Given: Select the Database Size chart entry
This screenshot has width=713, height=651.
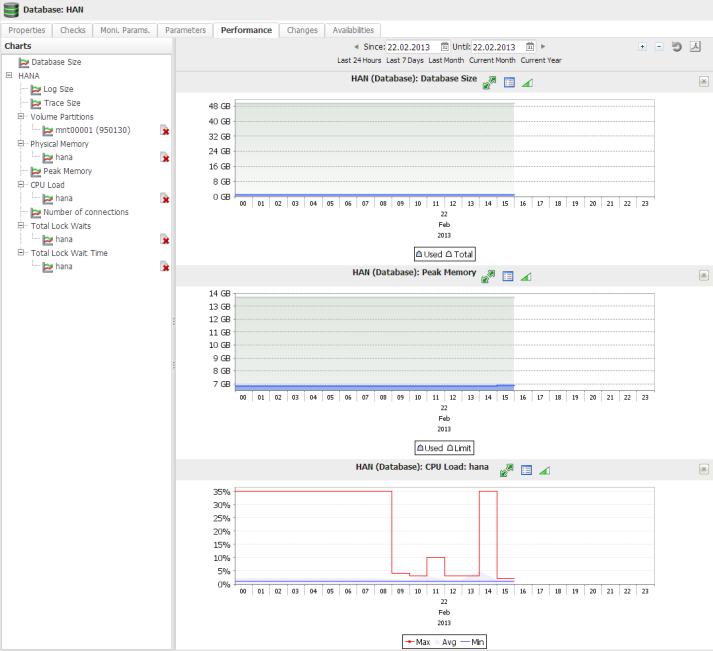Looking at the screenshot, I should click(56, 62).
